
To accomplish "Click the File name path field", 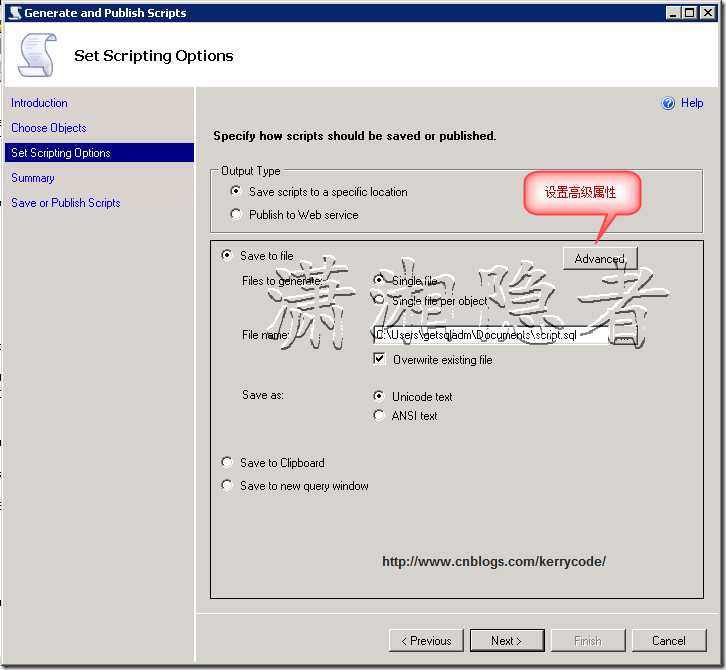I will point(491,335).
